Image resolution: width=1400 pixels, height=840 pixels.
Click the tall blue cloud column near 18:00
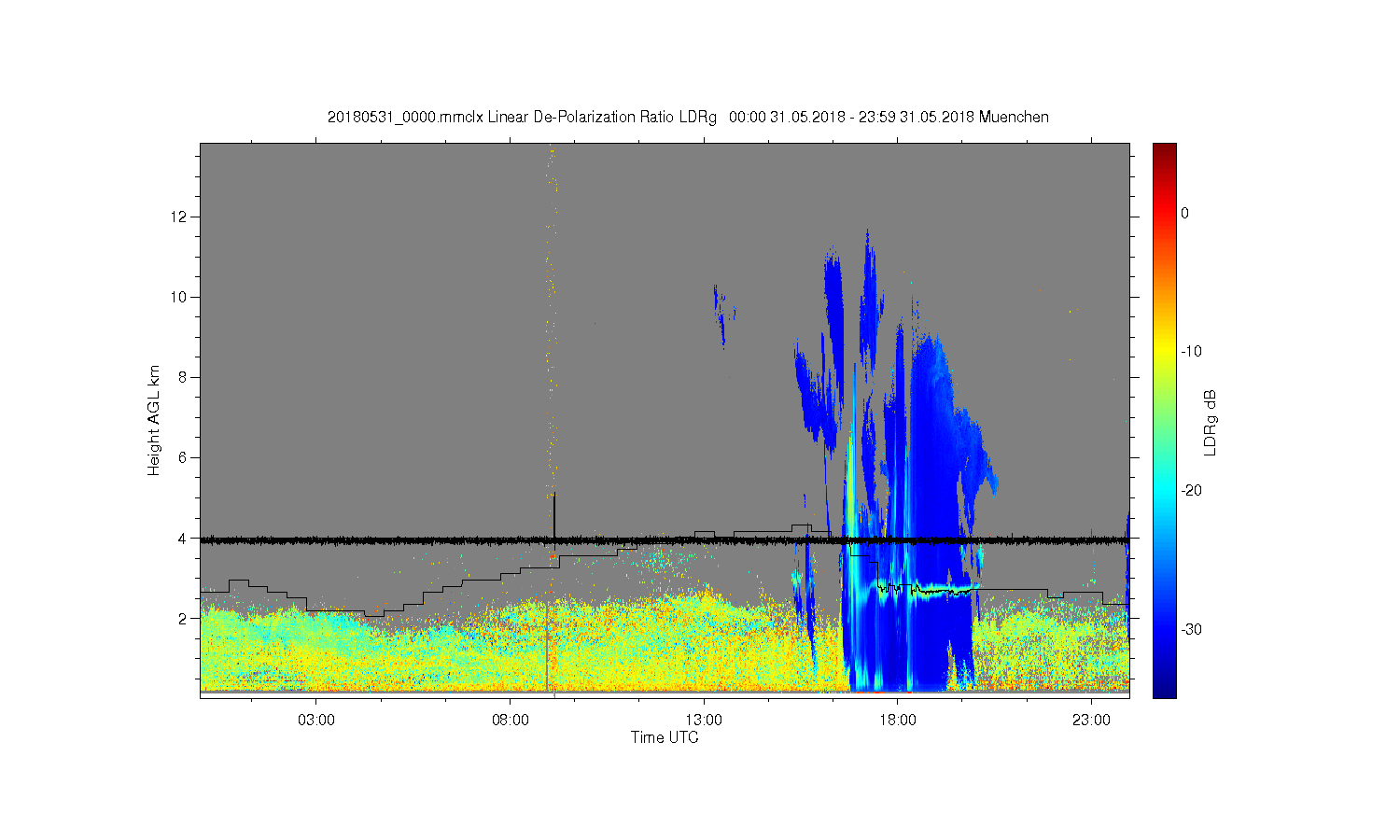926,513
